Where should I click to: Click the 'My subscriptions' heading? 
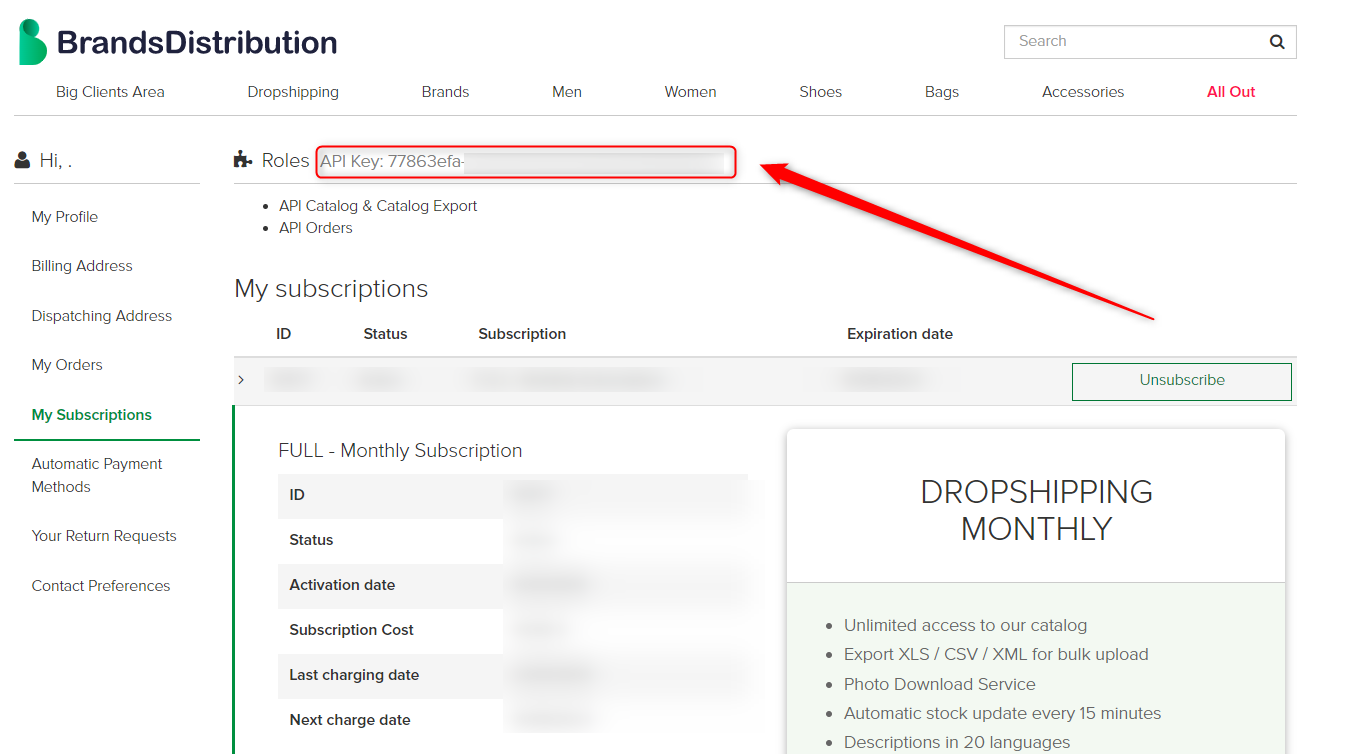pyautogui.click(x=331, y=289)
